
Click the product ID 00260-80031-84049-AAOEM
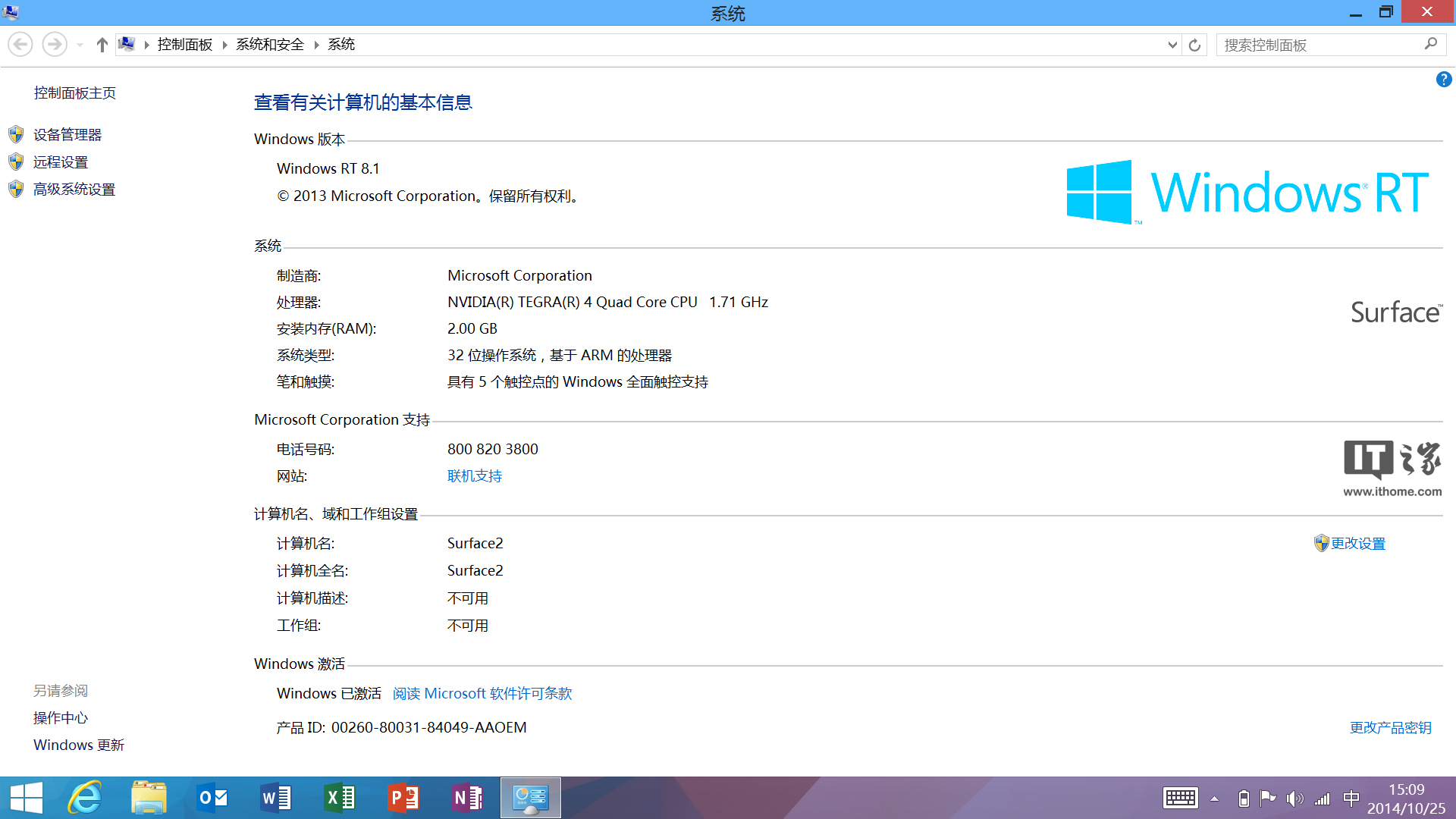coord(429,728)
